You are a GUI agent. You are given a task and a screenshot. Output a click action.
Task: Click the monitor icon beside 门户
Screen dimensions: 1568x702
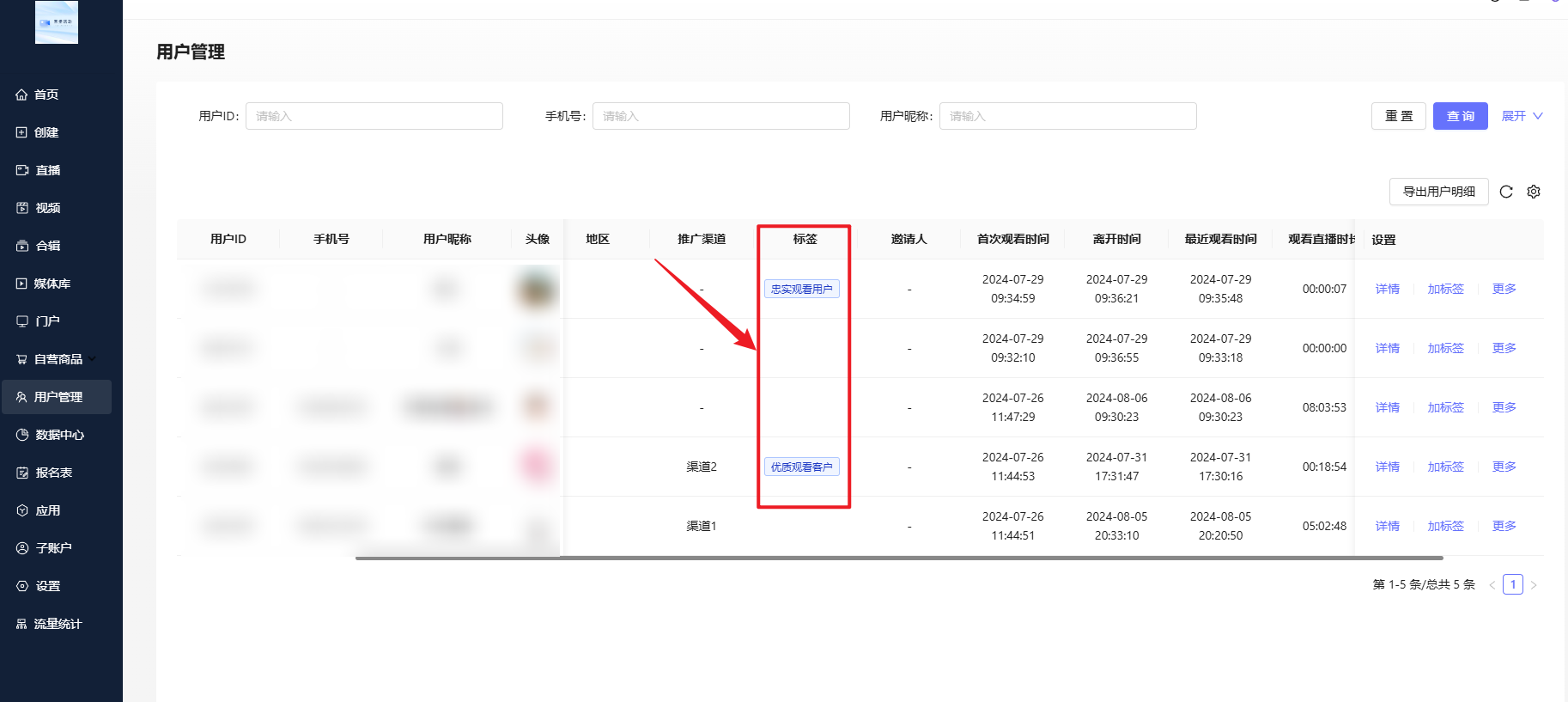tap(22, 321)
